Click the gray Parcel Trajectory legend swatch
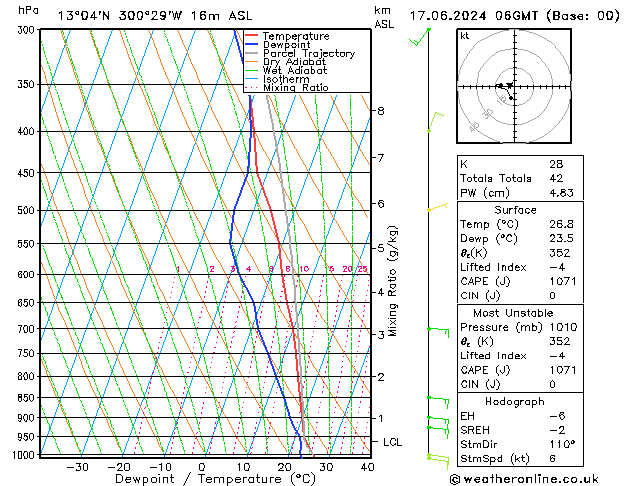 [x=252, y=53]
